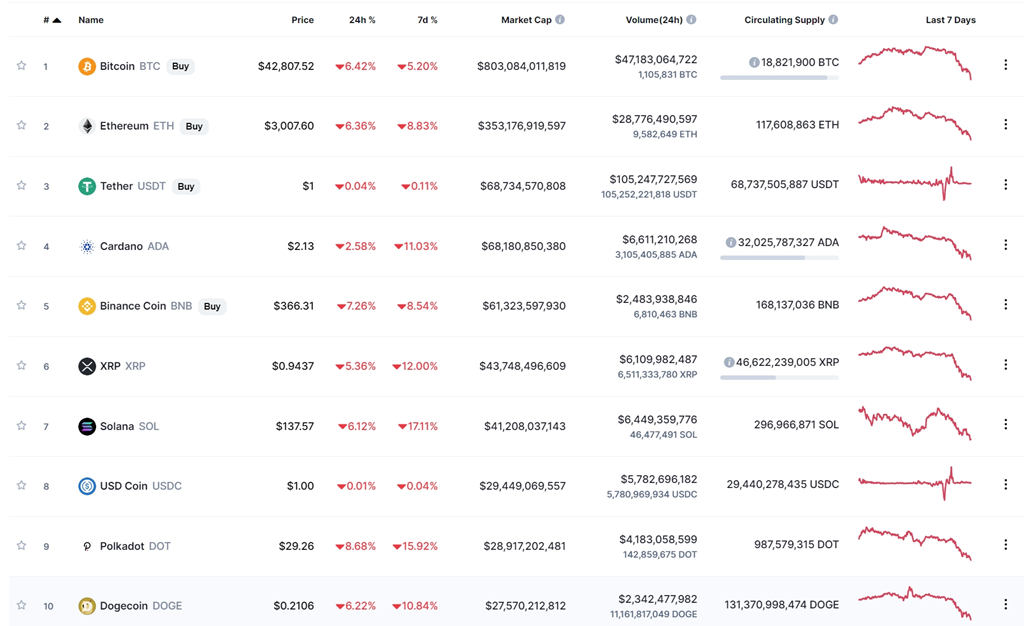Click Circulating Supply header info icon

pyautogui.click(x=833, y=20)
